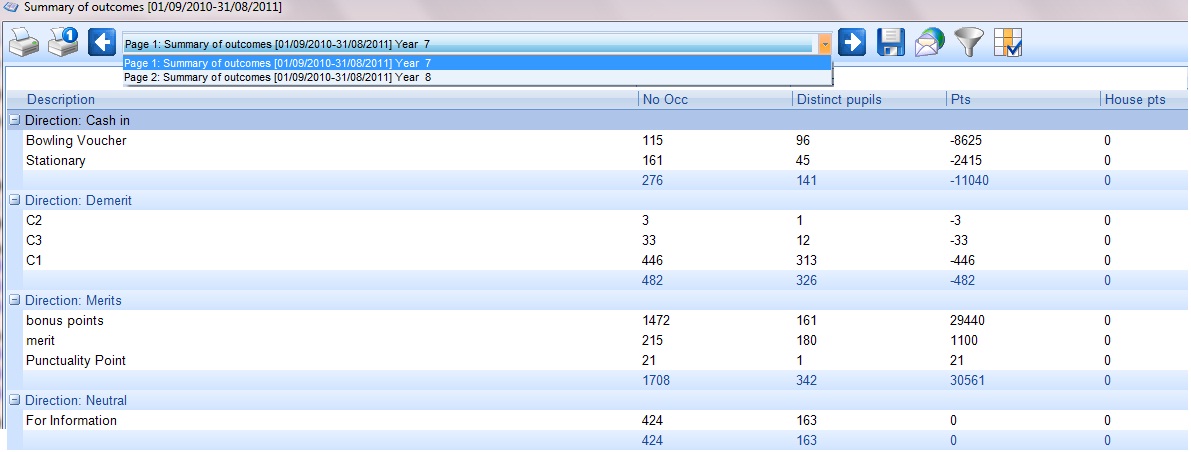Click the Merits No Occ total 1708
Screen dimensions: 1191x452
point(656,380)
